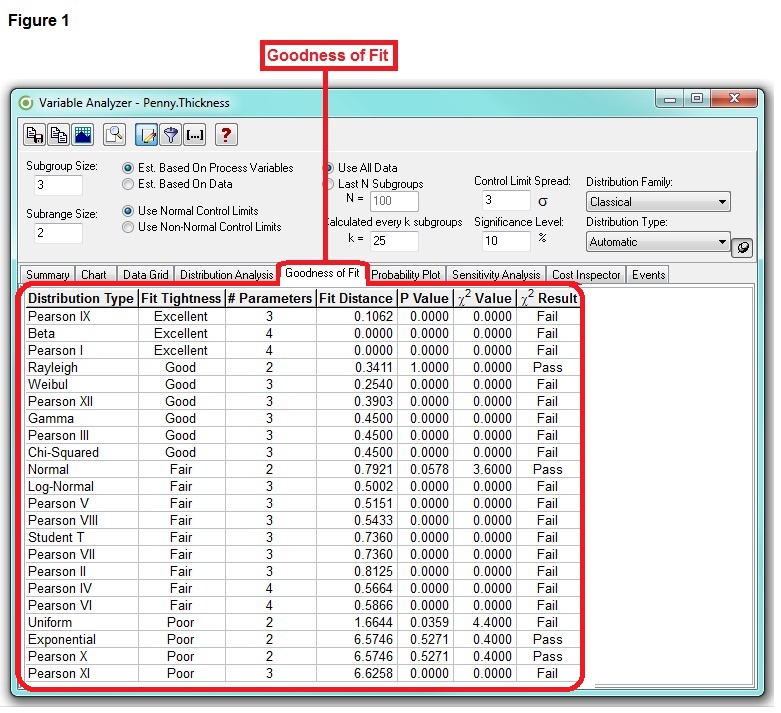This screenshot has height=713, width=781.
Task: Sort by χ² Value column header
Action: click(485, 298)
